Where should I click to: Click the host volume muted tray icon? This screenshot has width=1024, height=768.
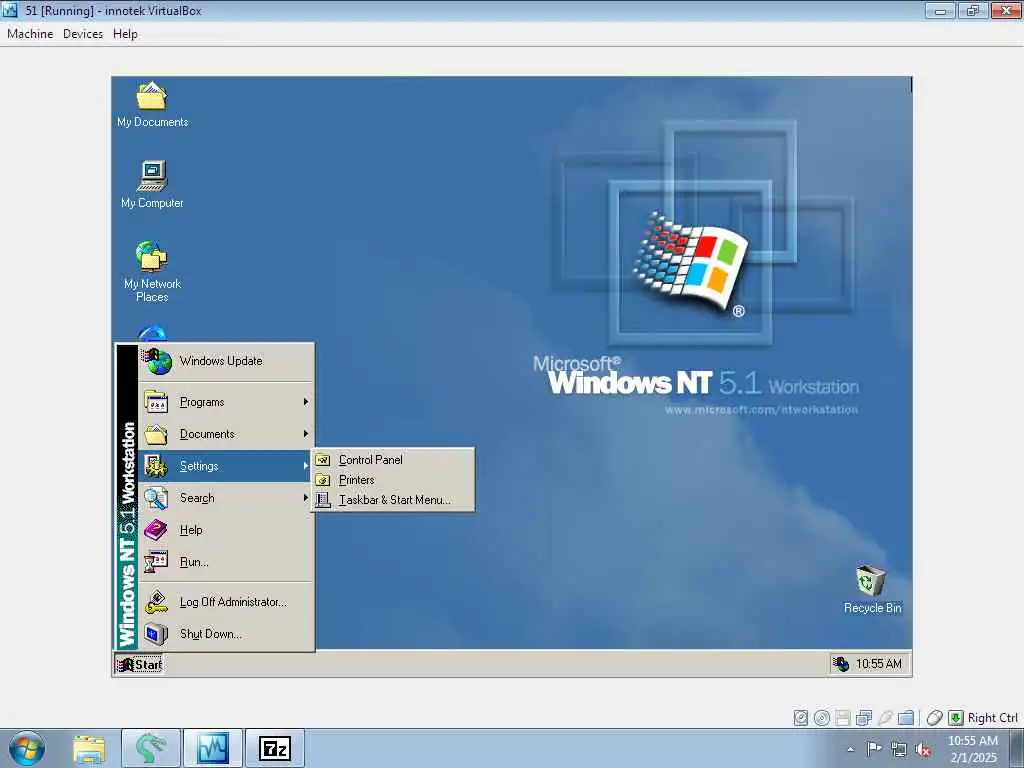923,750
